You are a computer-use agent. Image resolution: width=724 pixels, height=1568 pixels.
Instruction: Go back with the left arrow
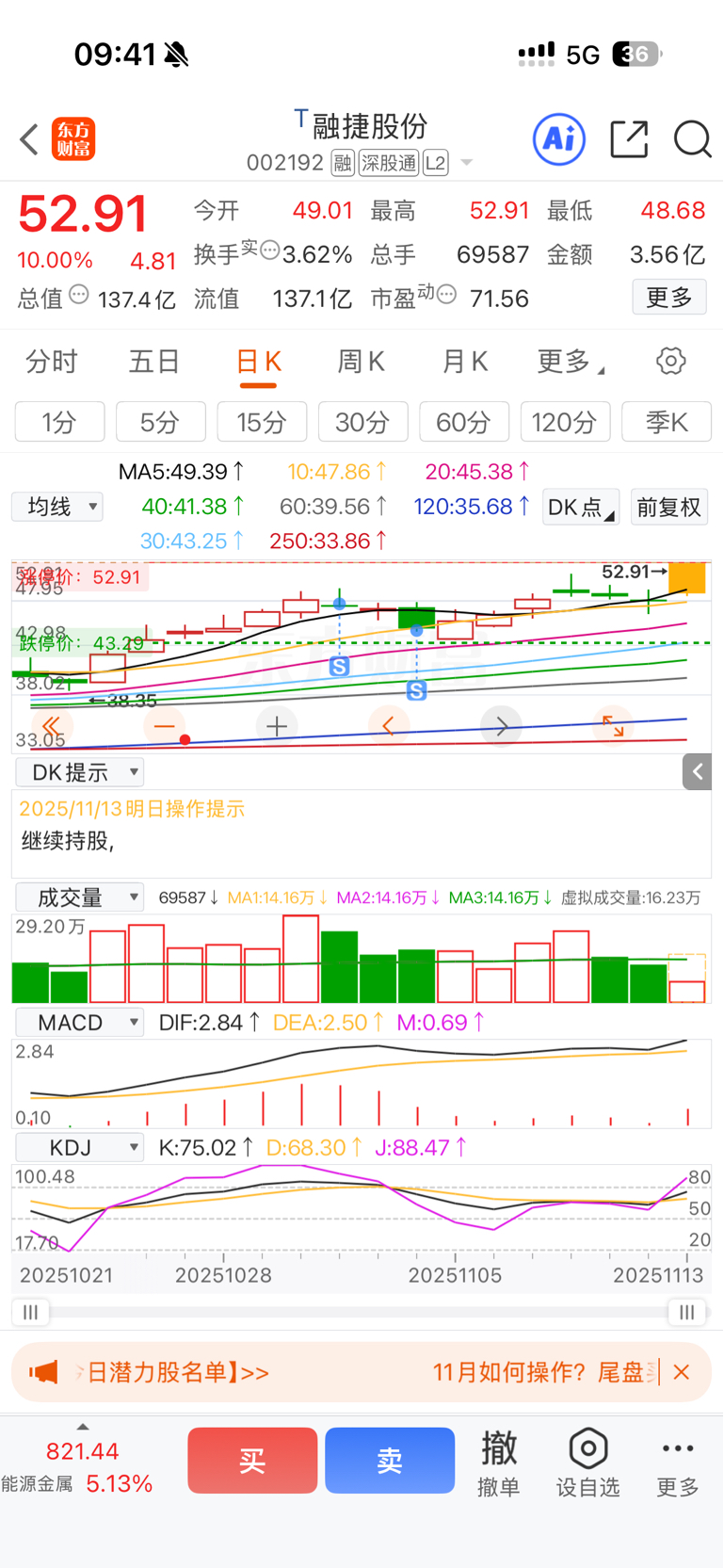point(29,139)
